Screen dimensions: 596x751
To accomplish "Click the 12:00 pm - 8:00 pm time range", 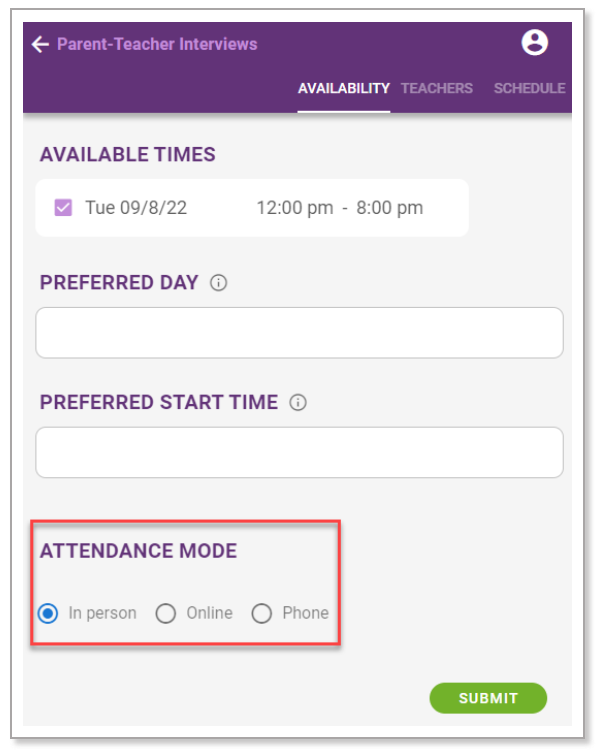I will tap(340, 208).
